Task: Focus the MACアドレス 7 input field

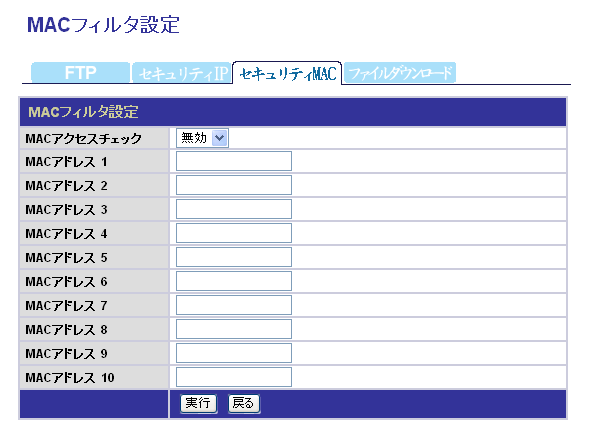Action: tap(234, 305)
